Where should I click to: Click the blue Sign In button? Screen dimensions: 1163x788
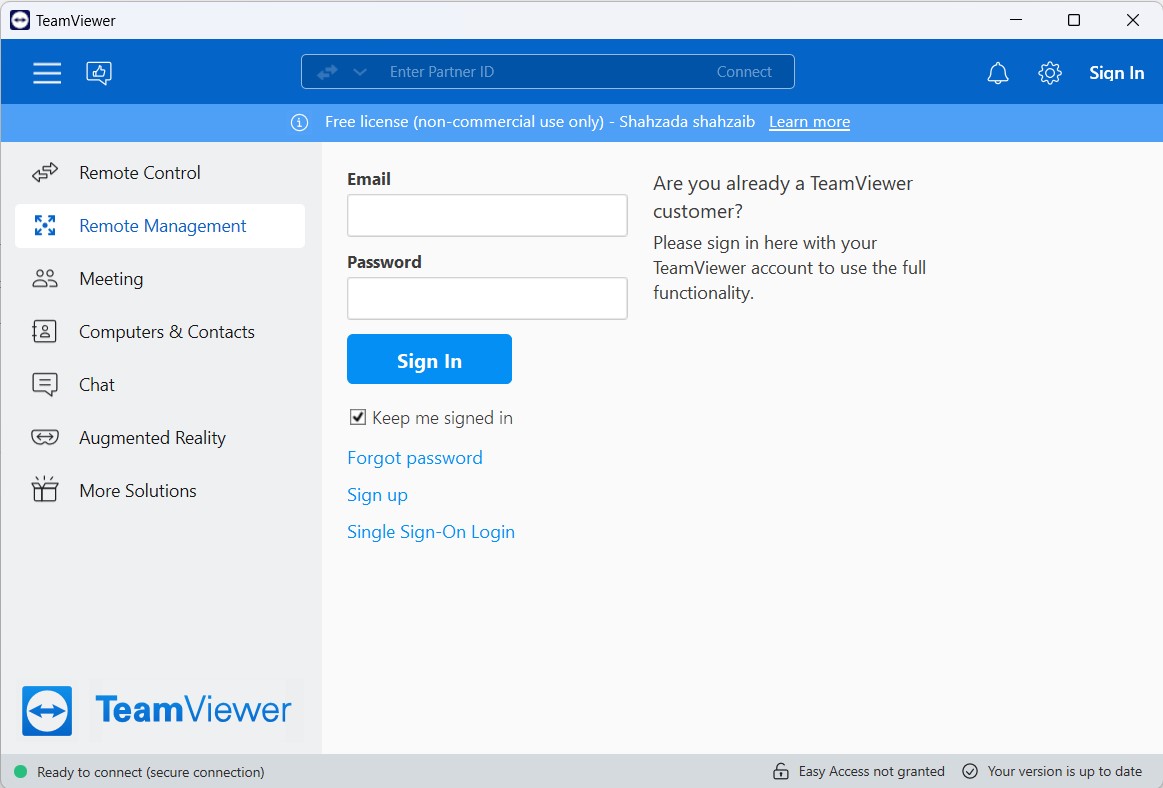tap(429, 360)
